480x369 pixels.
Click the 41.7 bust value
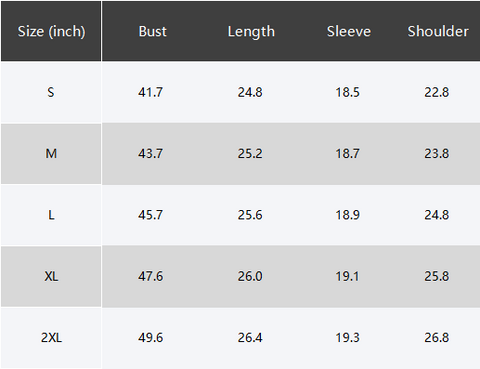click(150, 92)
